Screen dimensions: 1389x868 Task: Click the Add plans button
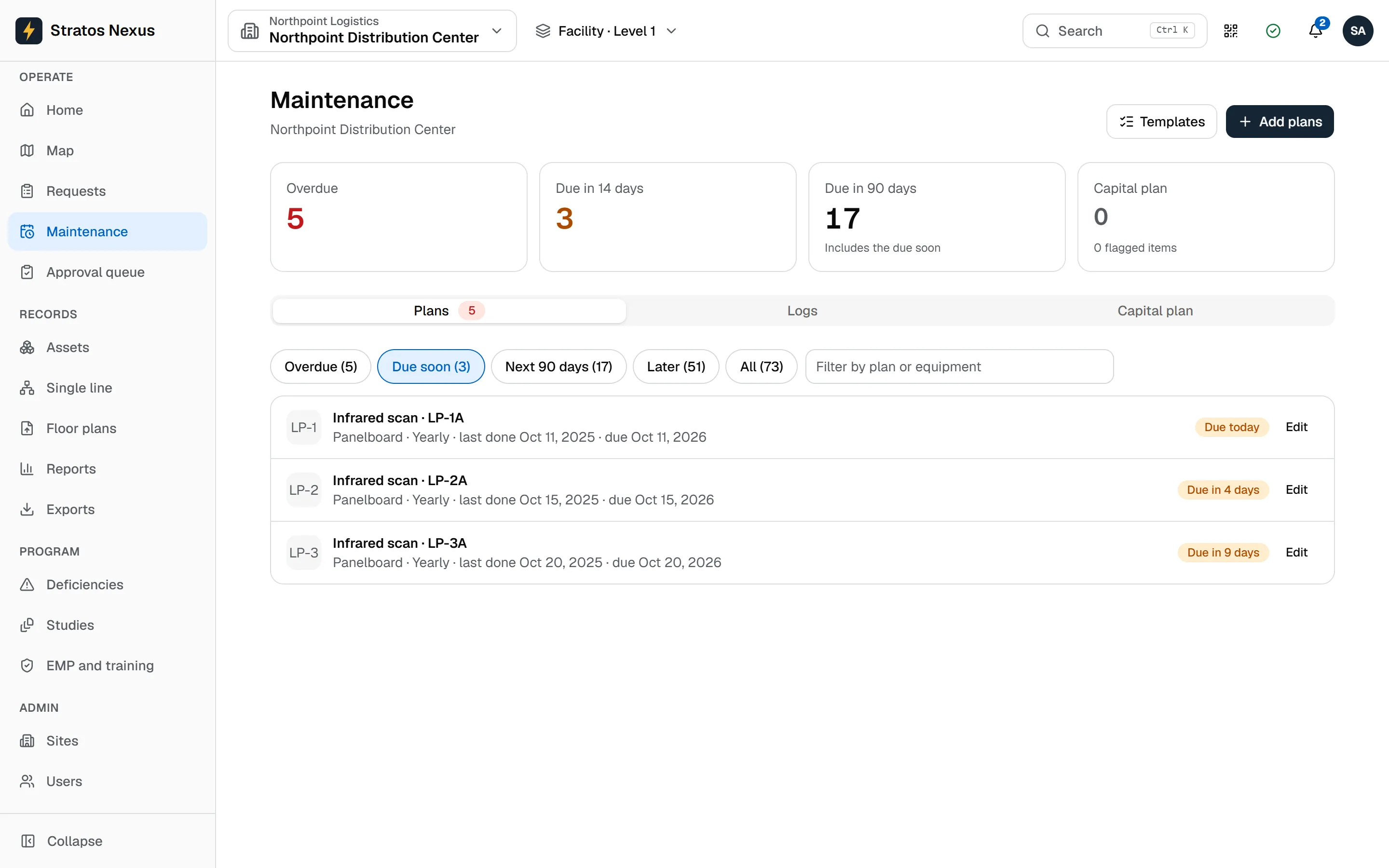pos(1280,122)
